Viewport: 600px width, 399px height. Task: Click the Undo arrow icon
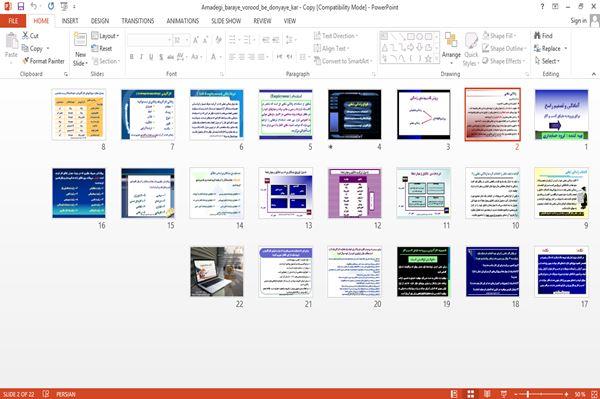[34, 7]
